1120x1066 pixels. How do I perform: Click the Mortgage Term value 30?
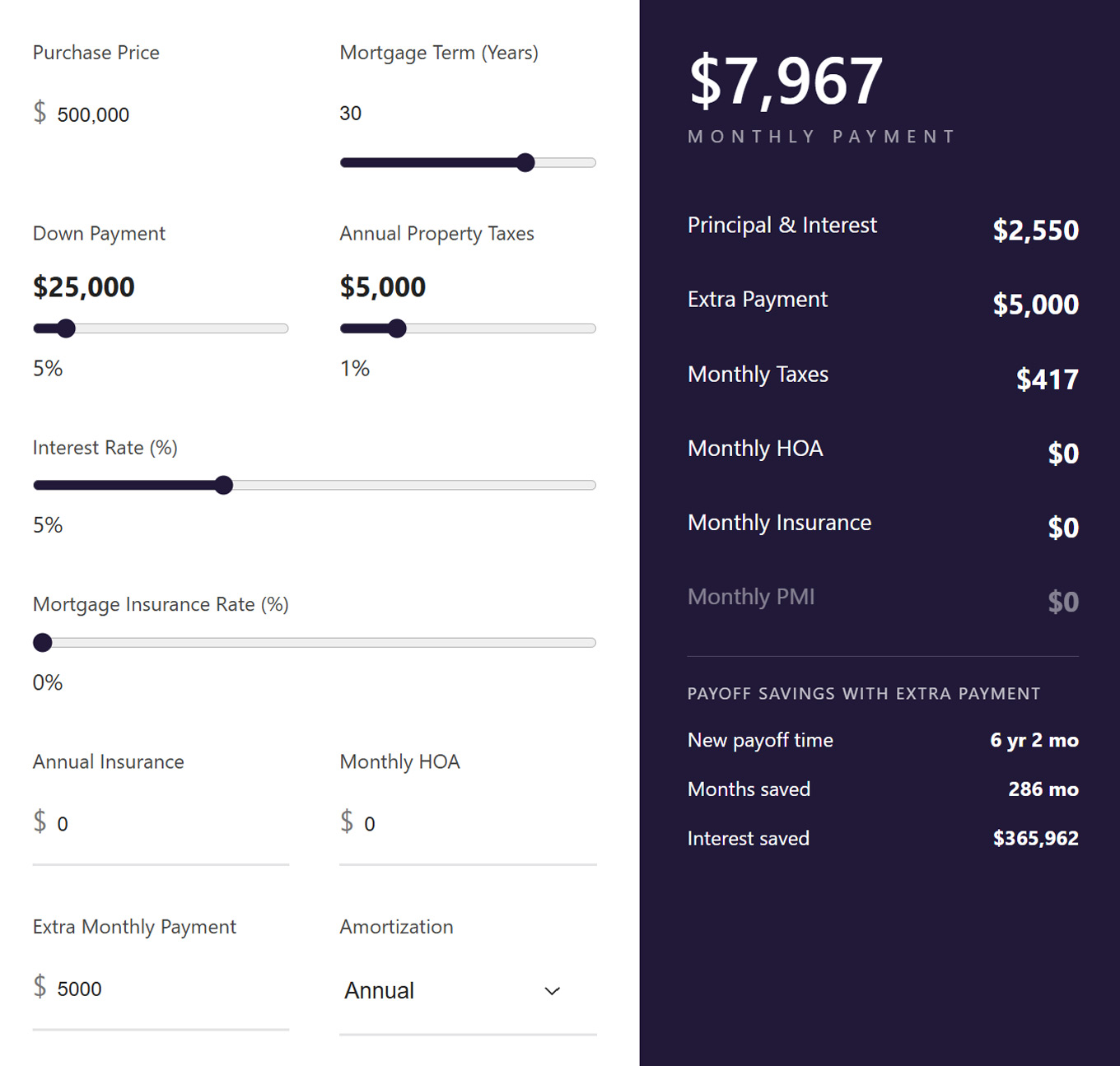(x=351, y=114)
